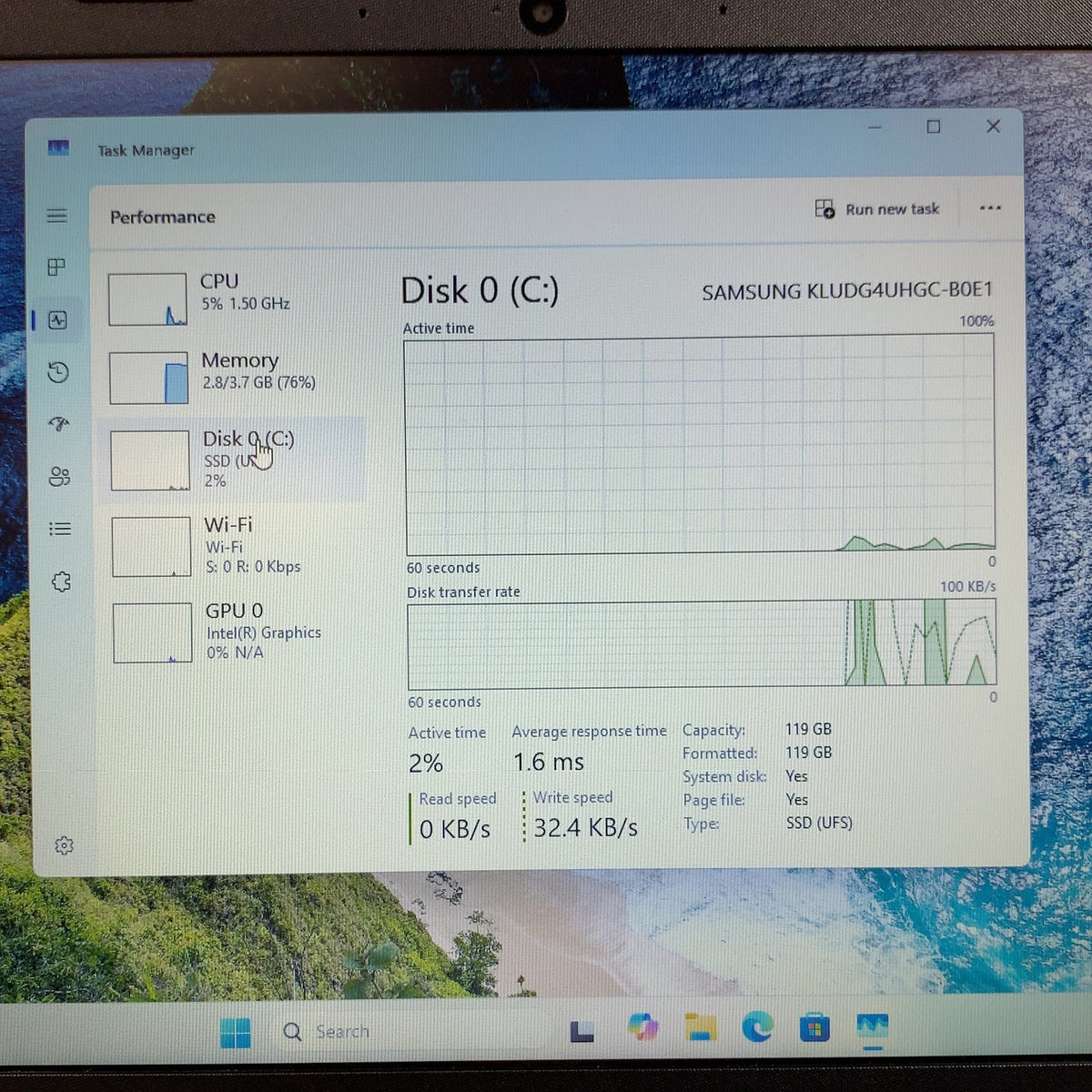Click the Disk active time graph

click(x=700, y=444)
